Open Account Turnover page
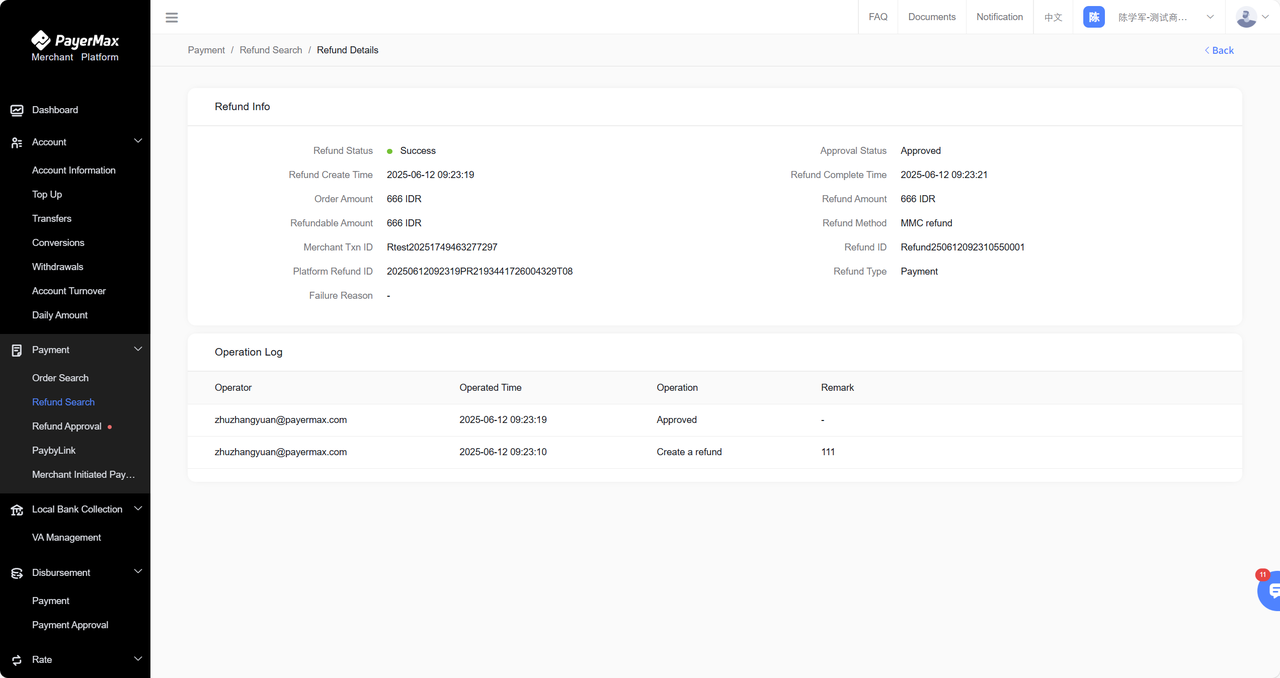The height and width of the screenshot is (678, 1280). (x=69, y=291)
